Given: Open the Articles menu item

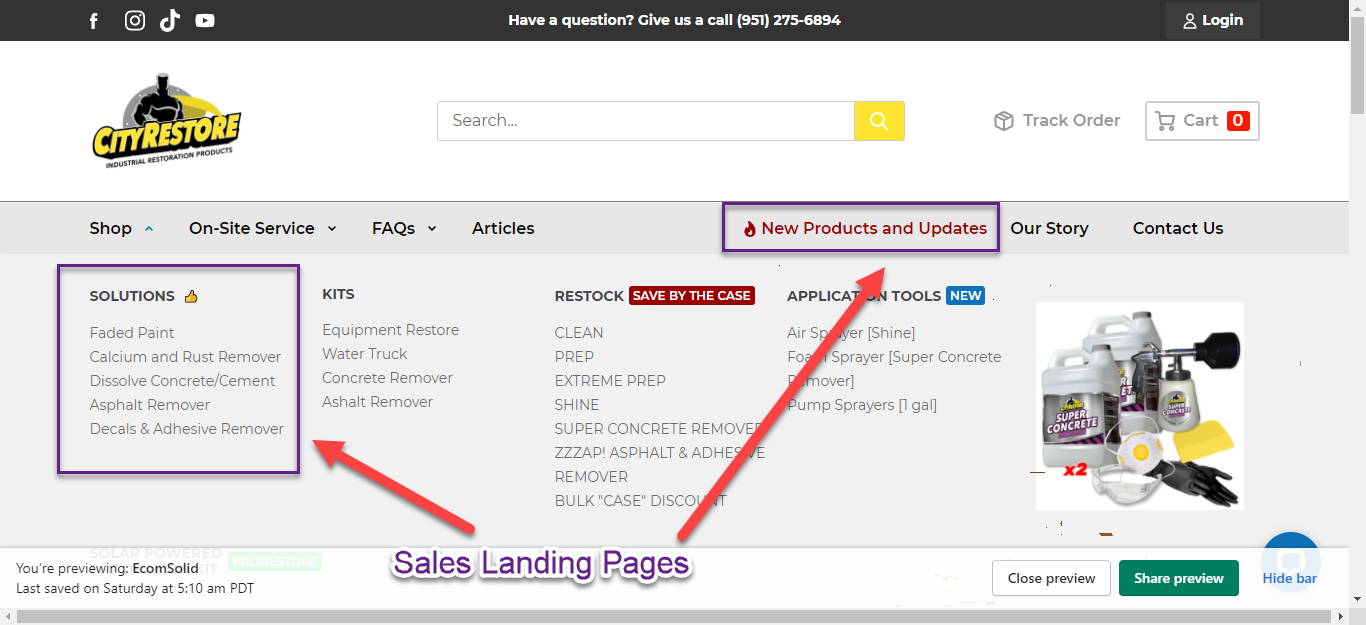Looking at the screenshot, I should pyautogui.click(x=503, y=228).
